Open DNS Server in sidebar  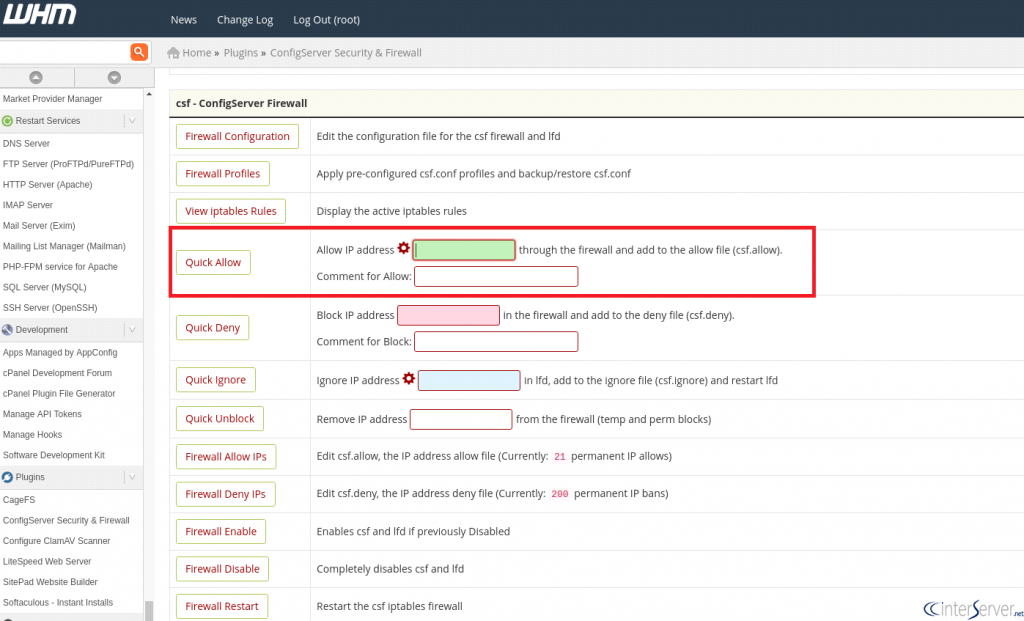coord(26,144)
